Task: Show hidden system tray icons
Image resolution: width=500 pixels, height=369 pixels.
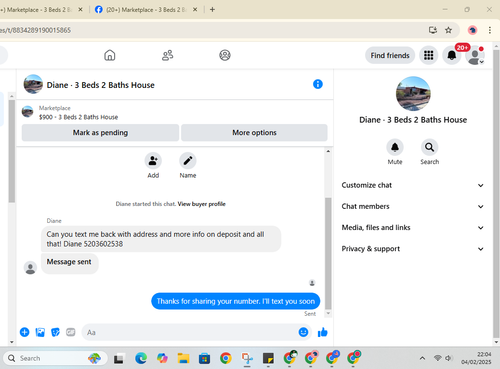Action: tap(422, 358)
